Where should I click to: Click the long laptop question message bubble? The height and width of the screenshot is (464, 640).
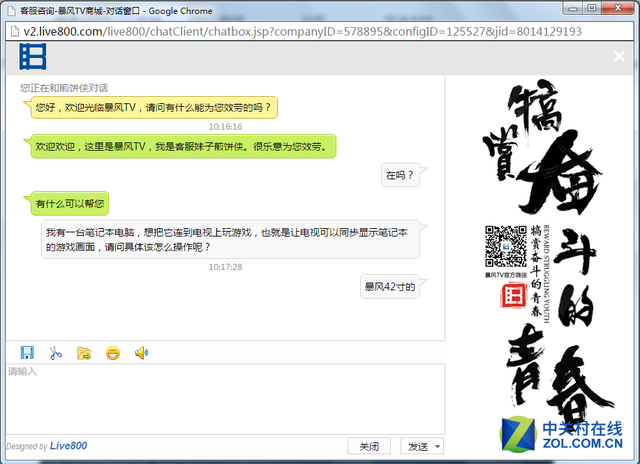(230, 240)
